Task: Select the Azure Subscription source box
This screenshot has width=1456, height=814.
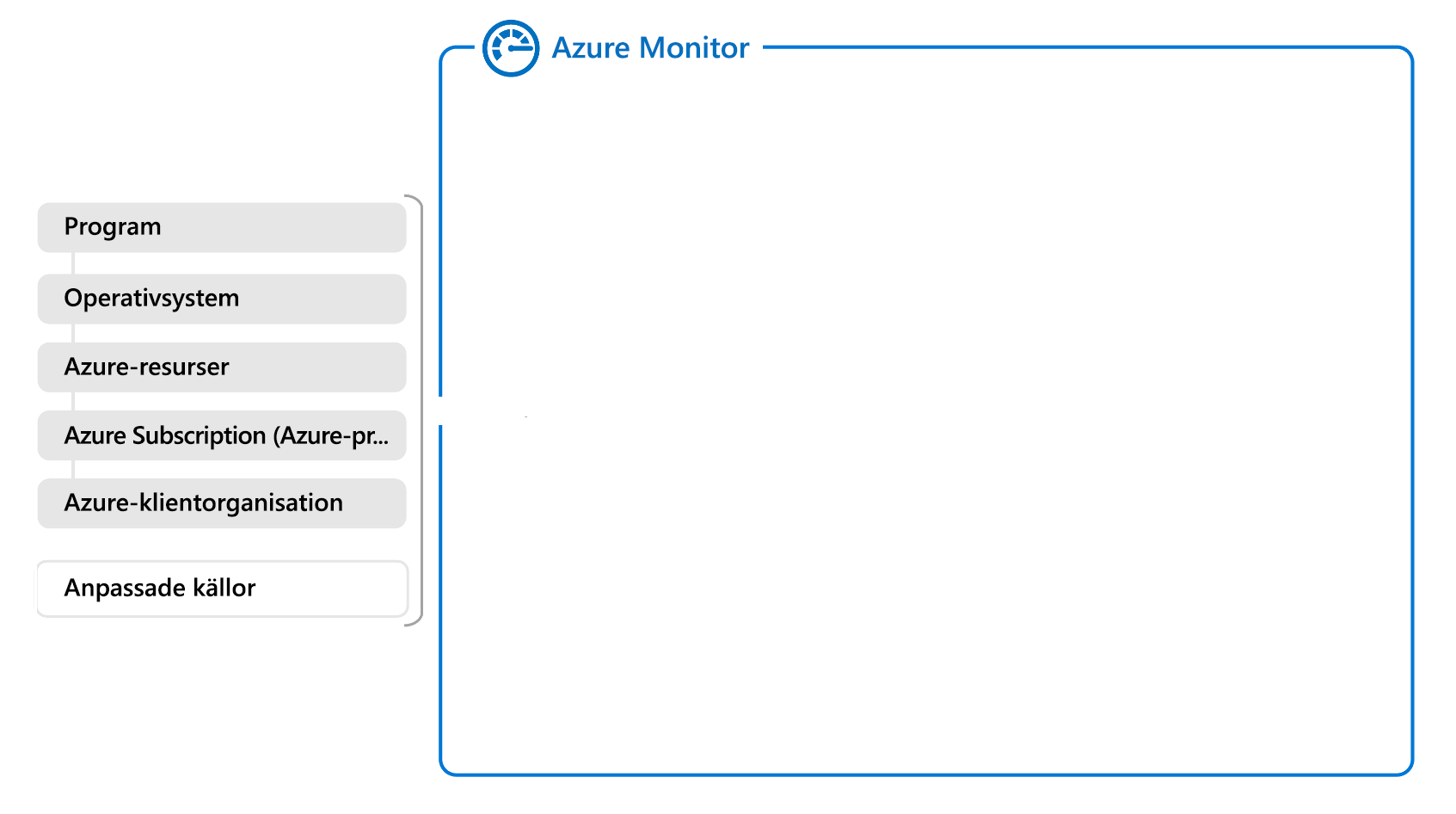Action: [x=222, y=435]
